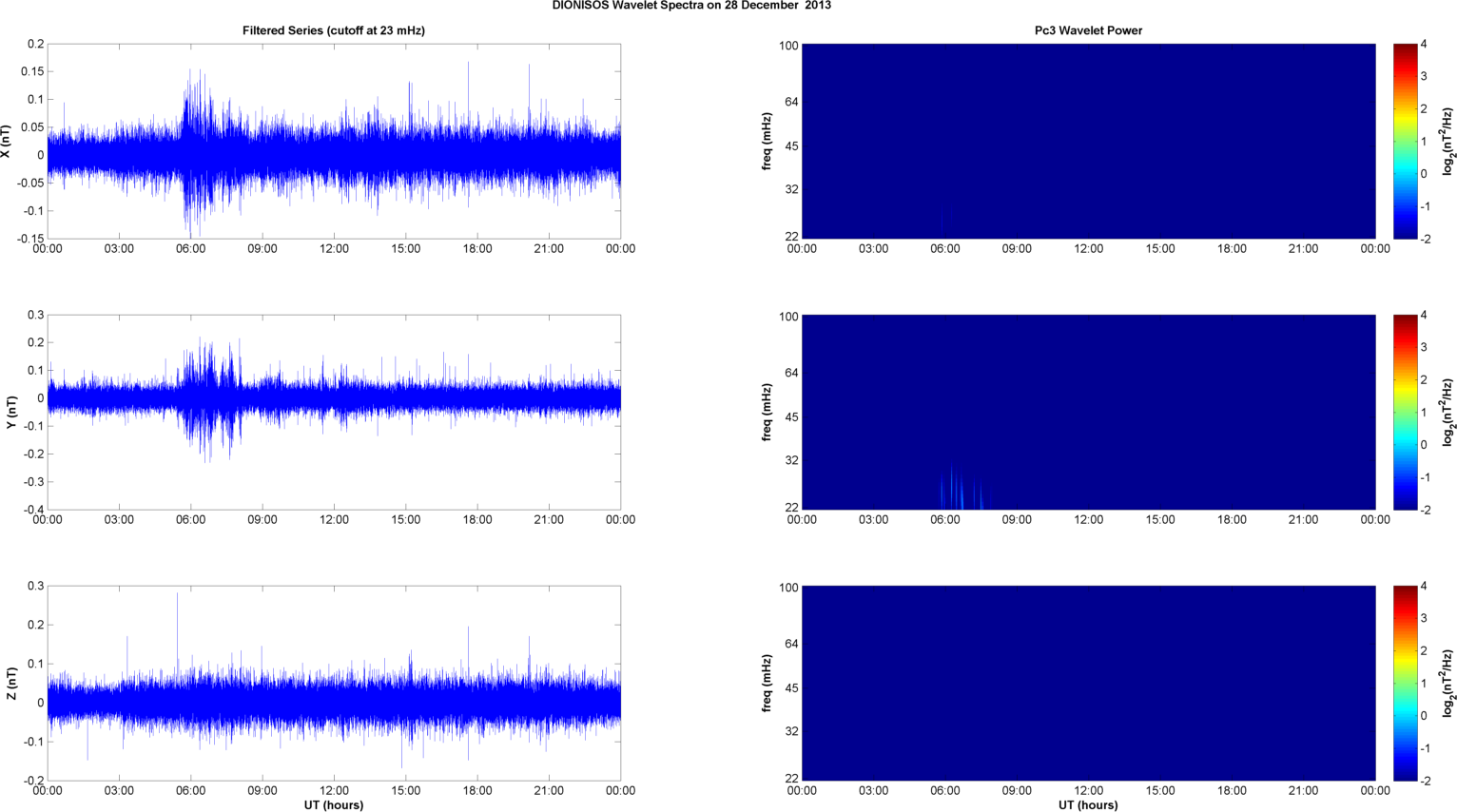Click the '64' frequency tick of middle spectrogram

[791, 373]
